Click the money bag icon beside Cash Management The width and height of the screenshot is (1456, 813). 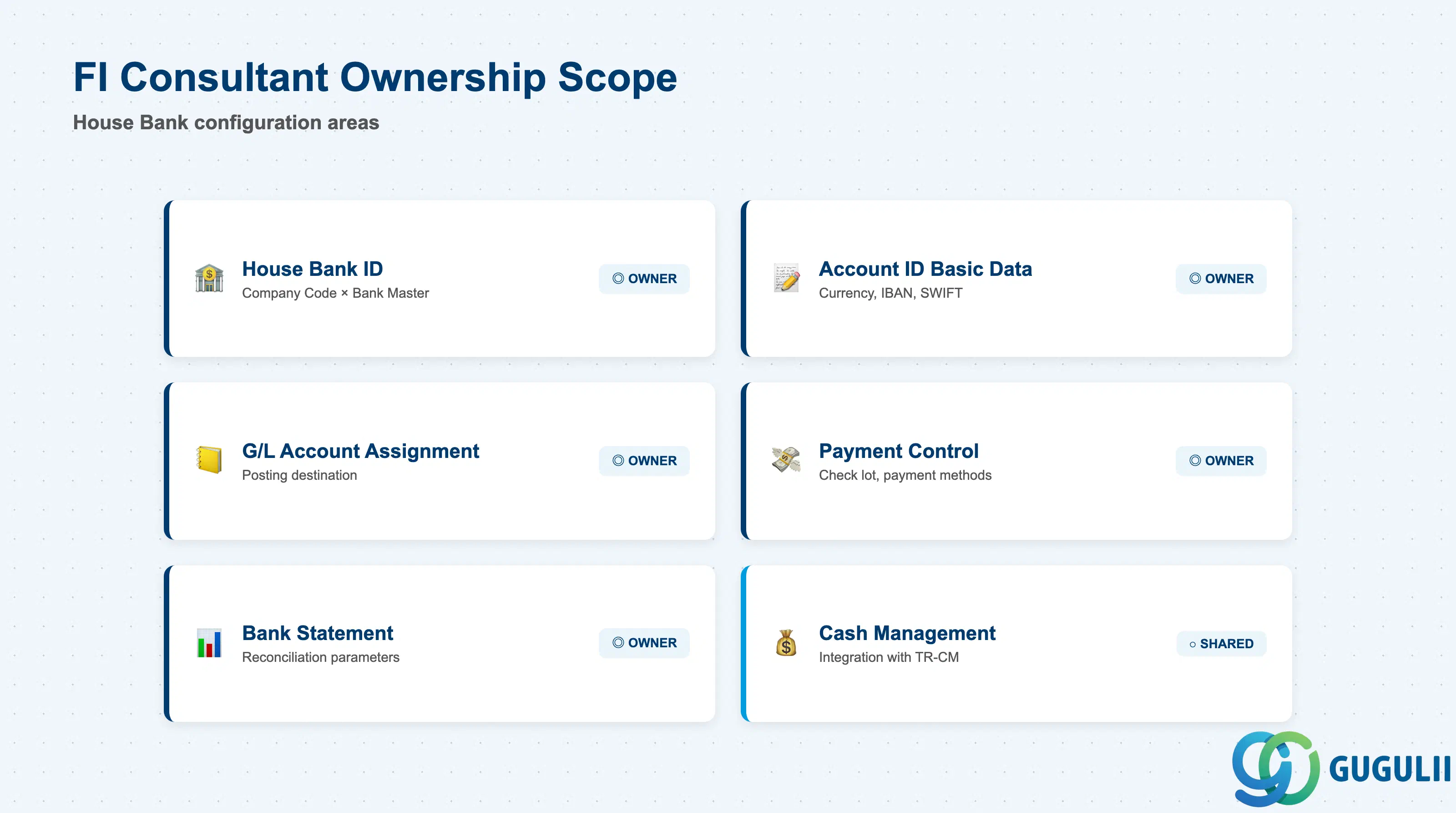point(786,643)
